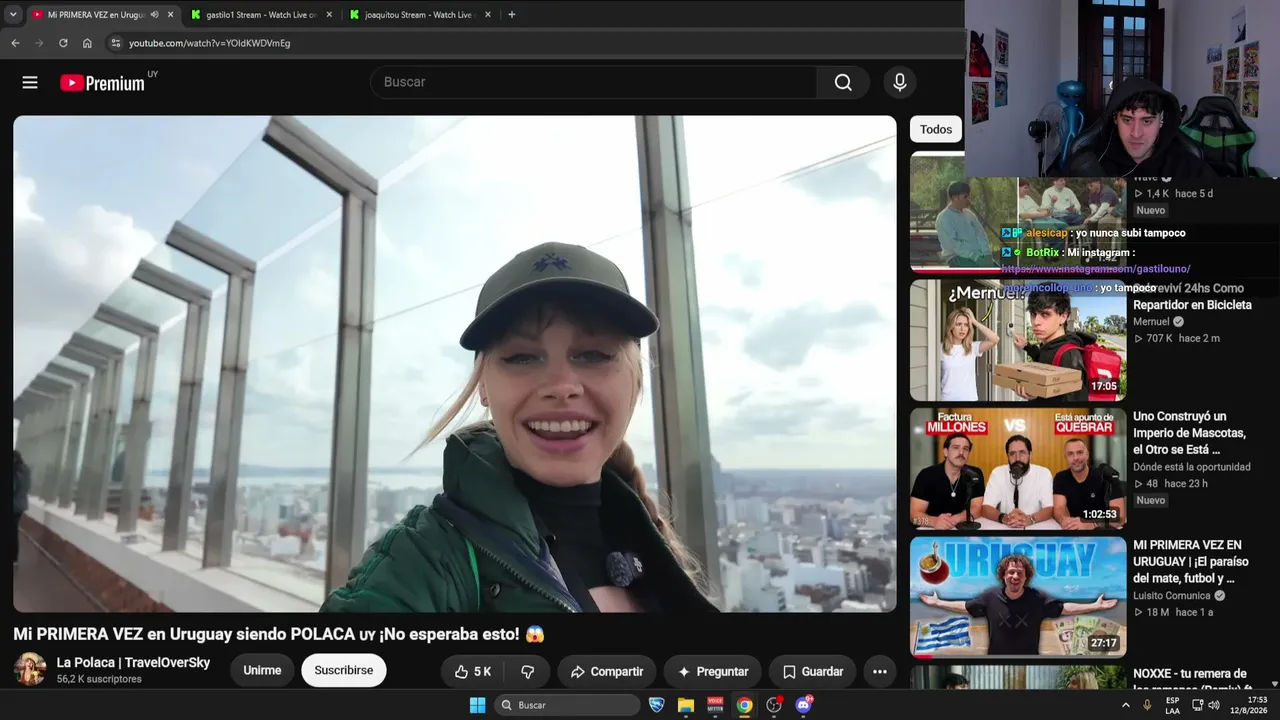The height and width of the screenshot is (720, 1280).
Task: Open the Millones vs Quebrar video thumbnail
Action: click(1018, 469)
